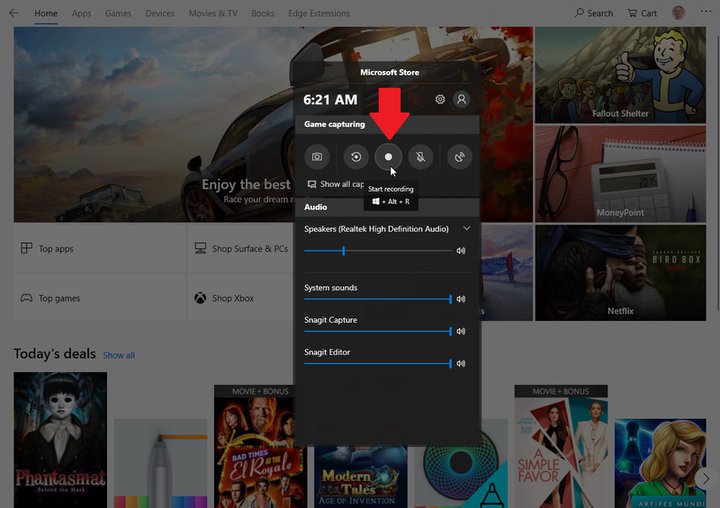720x508 pixels.
Task: Open the Shop Surface & PCs tile
Action: 240,248
